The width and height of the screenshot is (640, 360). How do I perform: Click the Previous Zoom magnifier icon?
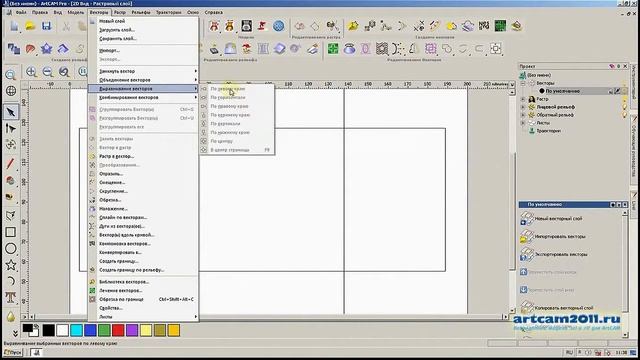point(64,72)
